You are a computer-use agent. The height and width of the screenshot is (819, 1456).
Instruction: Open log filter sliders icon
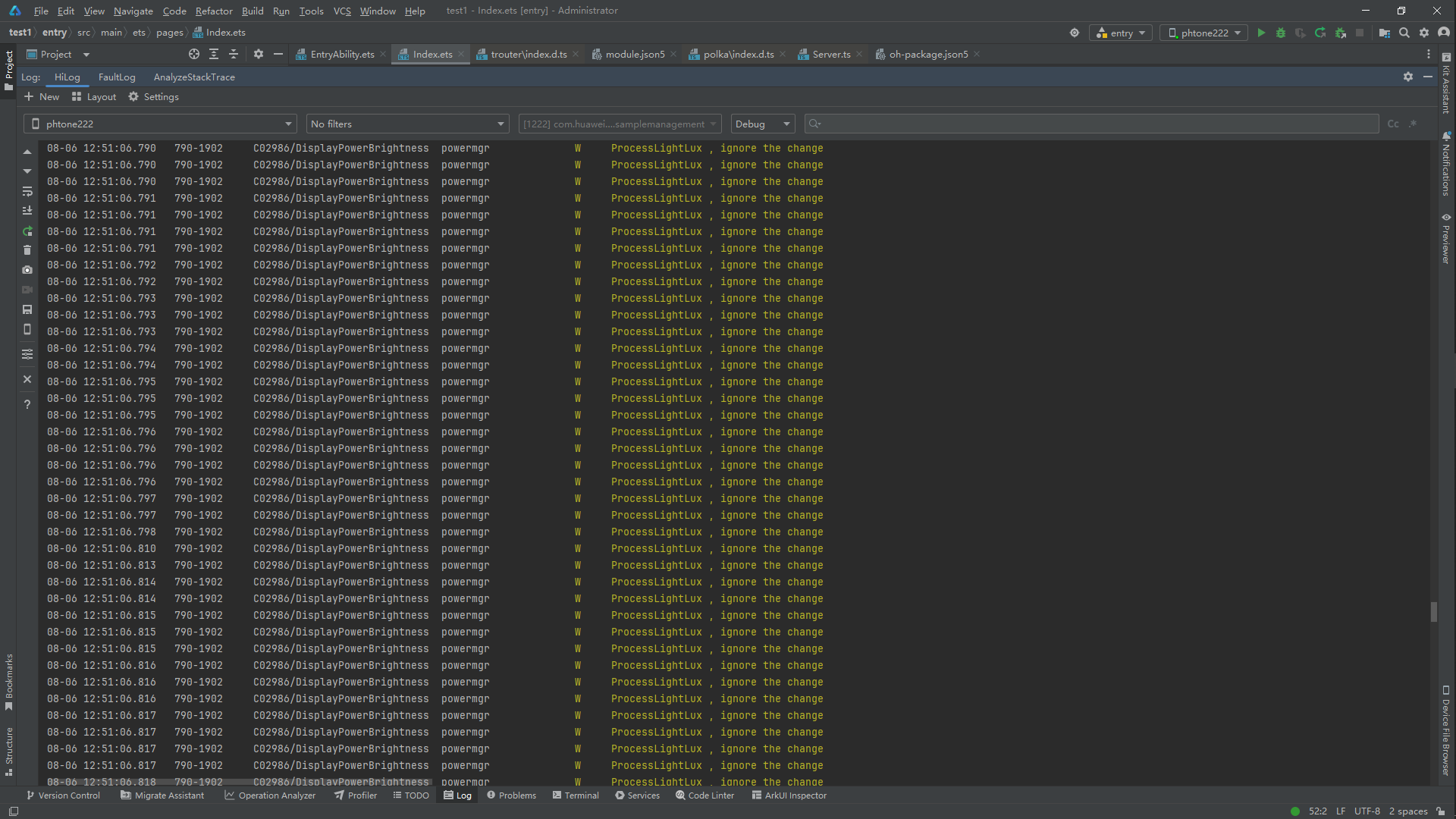click(27, 354)
